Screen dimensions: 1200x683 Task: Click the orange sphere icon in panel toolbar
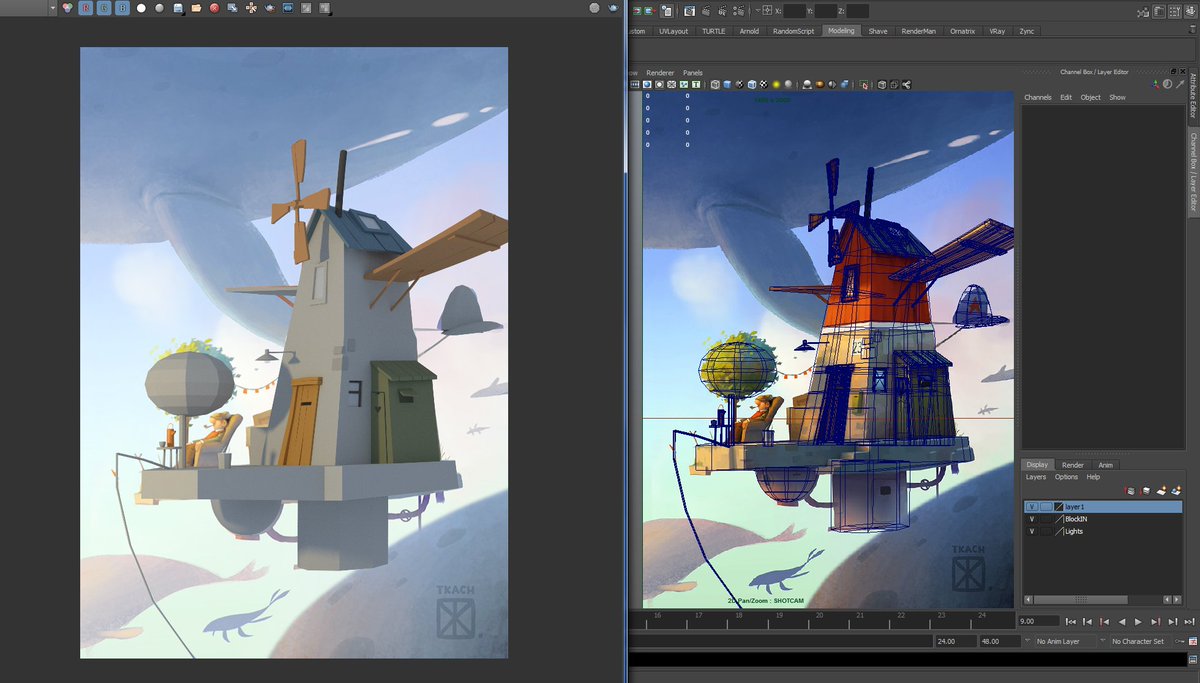[x=819, y=85]
